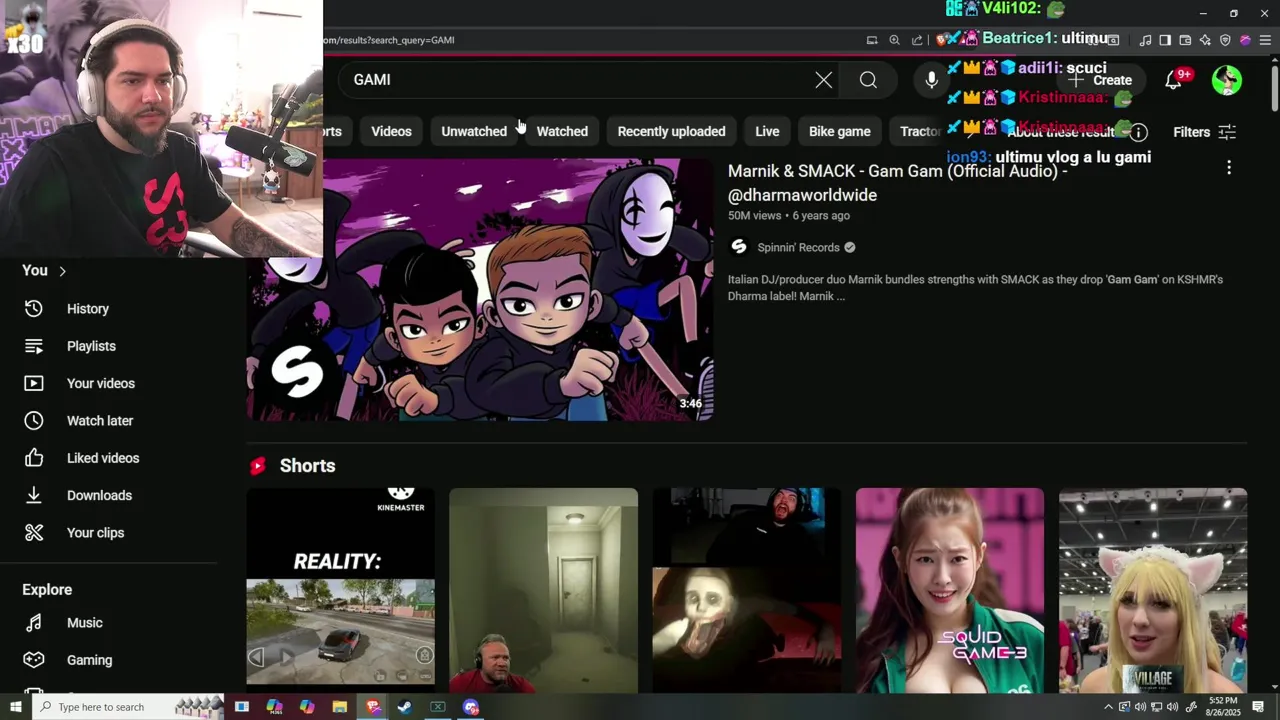Open the notifications bell
Image resolution: width=1280 pixels, height=720 pixels.
[x=1173, y=80]
